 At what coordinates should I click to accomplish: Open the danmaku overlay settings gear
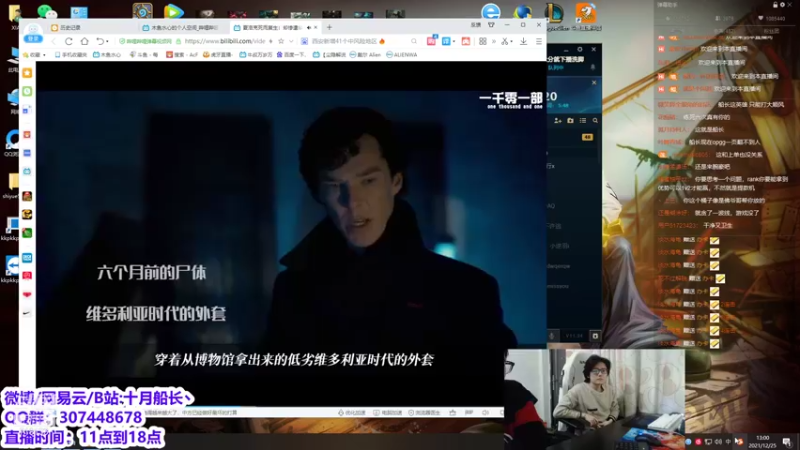click(x=783, y=5)
